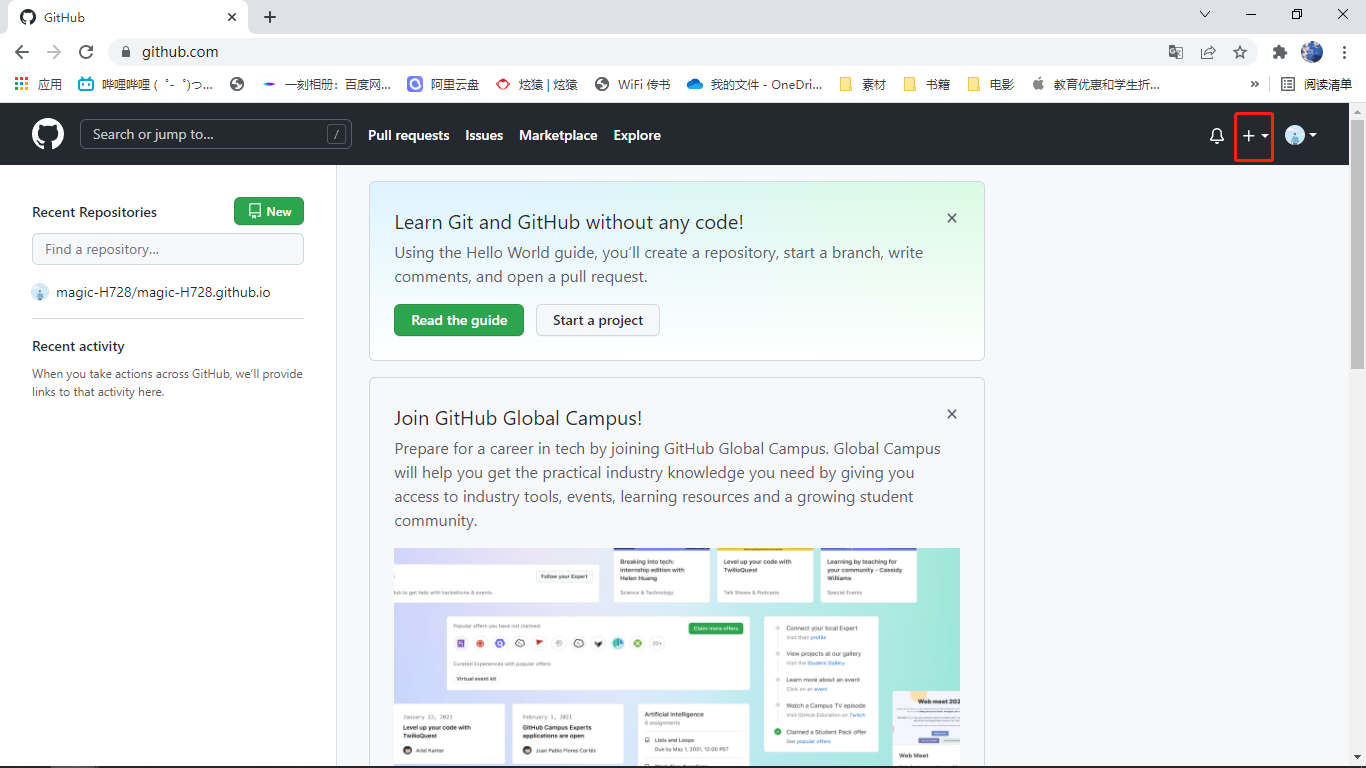
Task: Go back in browser
Action: click(x=22, y=52)
